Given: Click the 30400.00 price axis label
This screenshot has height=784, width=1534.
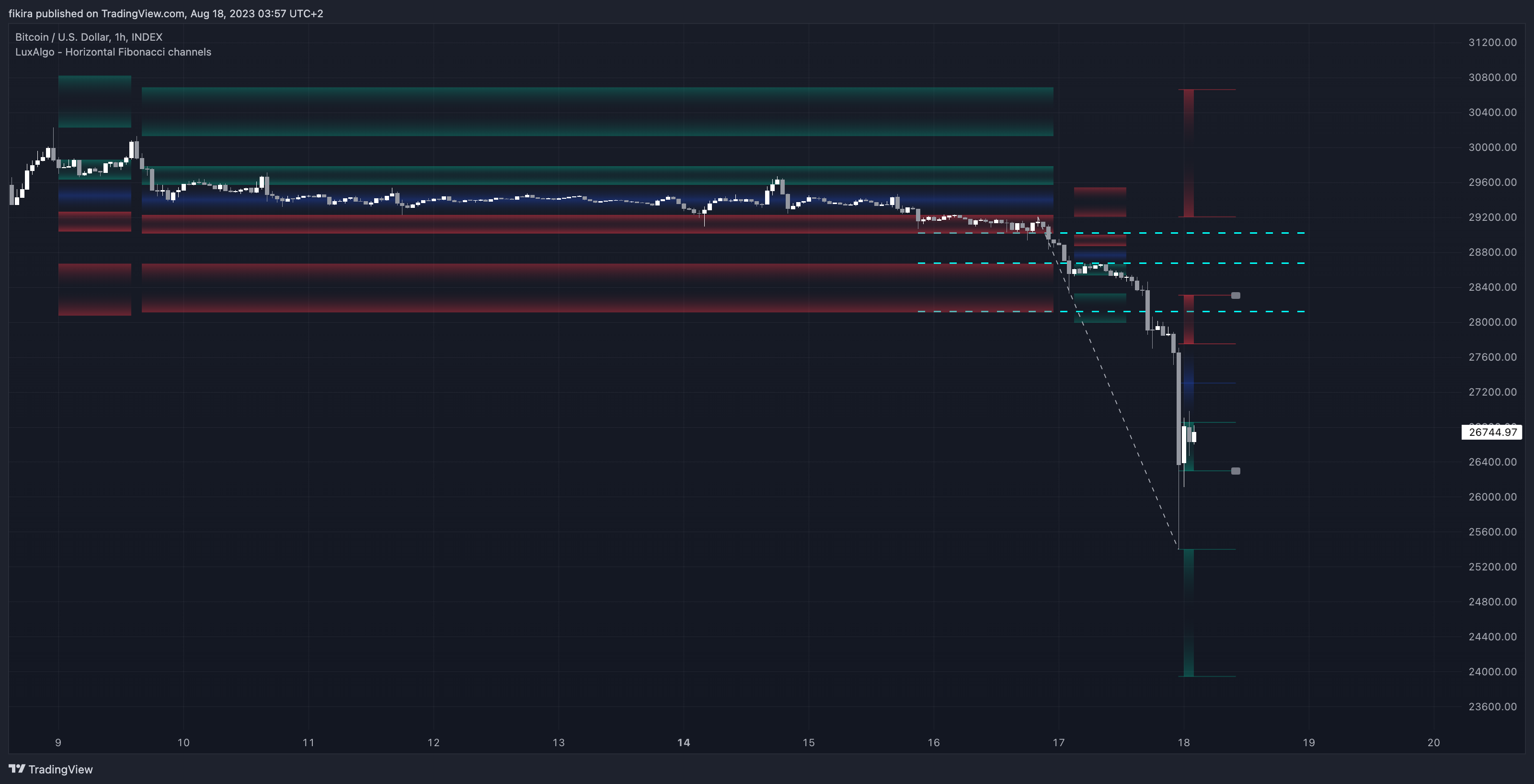Looking at the screenshot, I should click(1492, 112).
